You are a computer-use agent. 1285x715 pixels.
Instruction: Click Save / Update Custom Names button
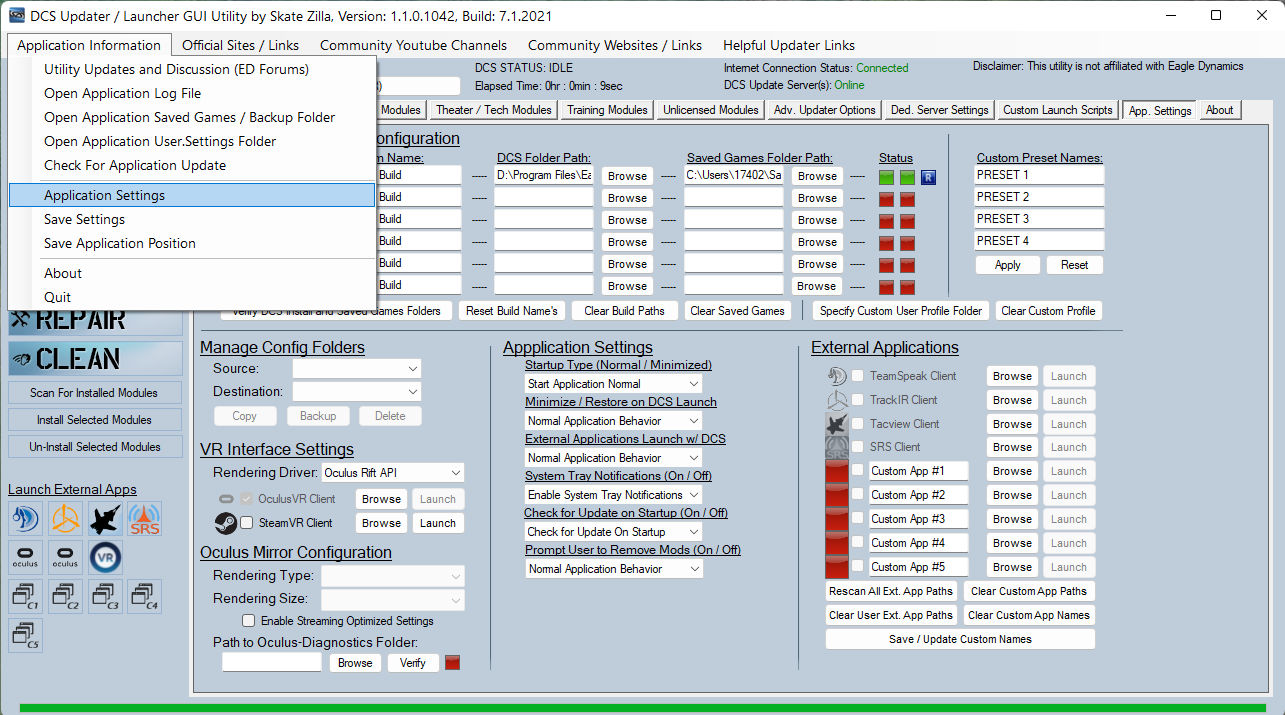click(x=960, y=639)
